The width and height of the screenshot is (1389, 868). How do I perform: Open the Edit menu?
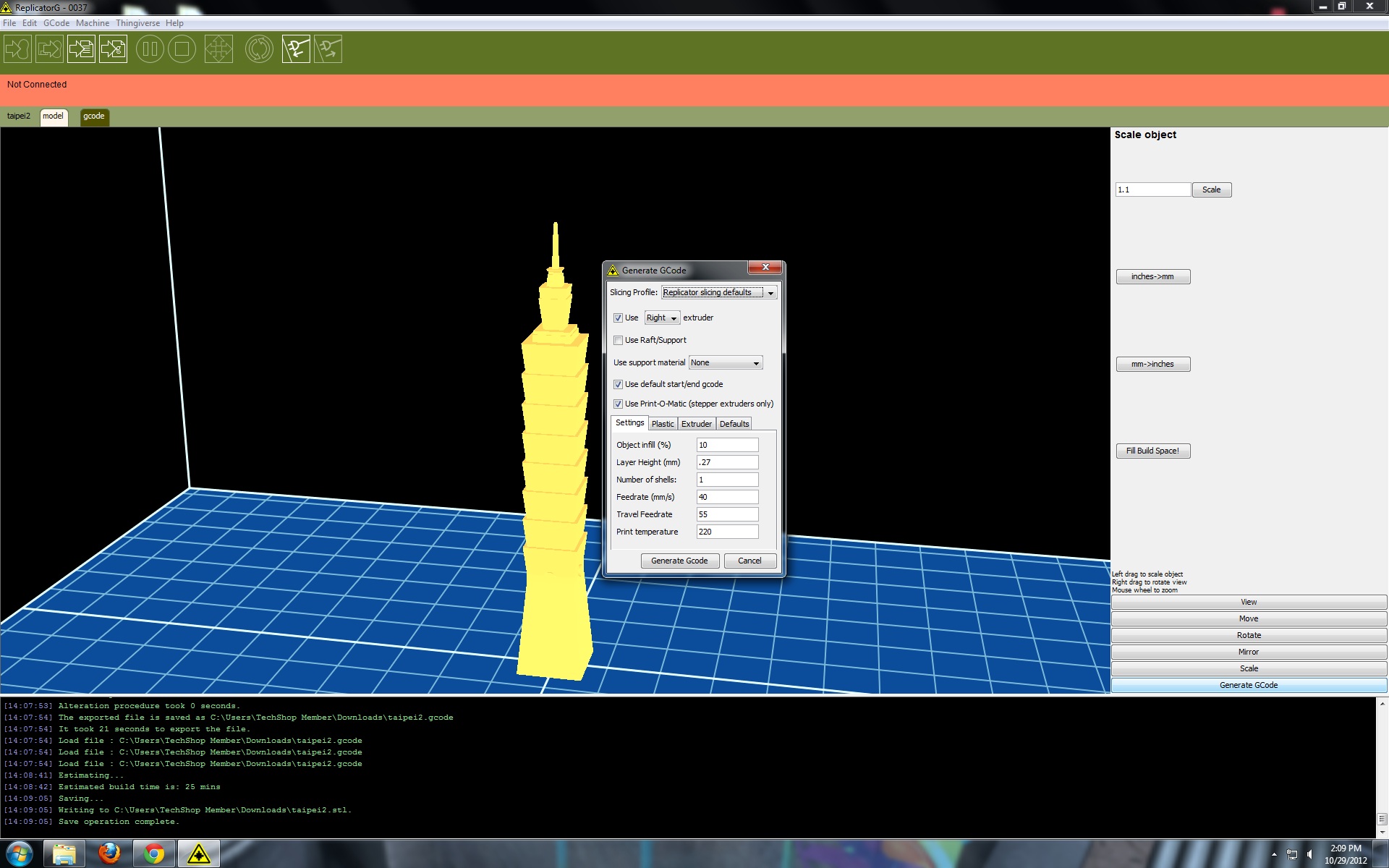30,23
